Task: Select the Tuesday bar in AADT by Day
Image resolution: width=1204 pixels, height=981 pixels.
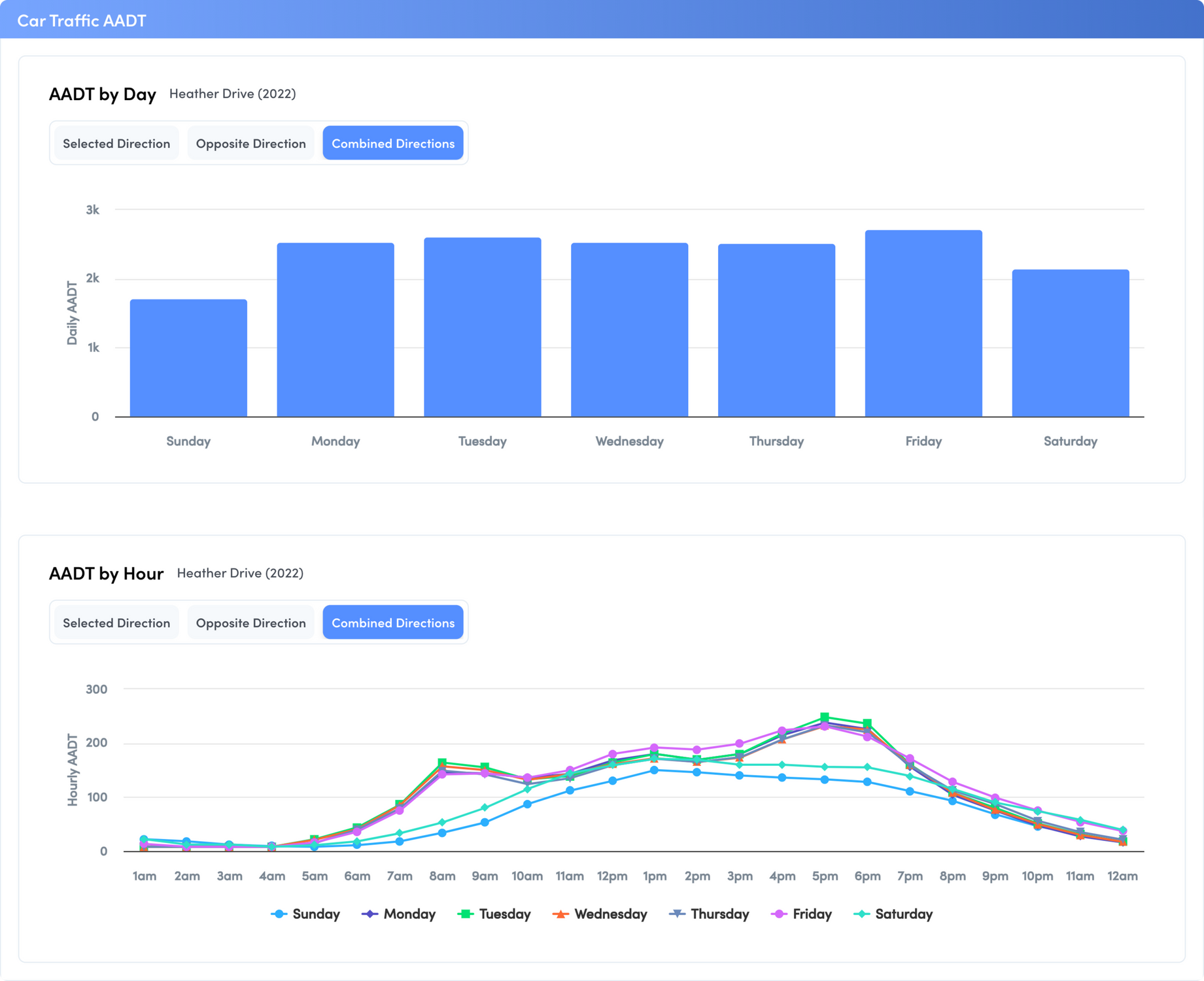Action: pos(483,327)
